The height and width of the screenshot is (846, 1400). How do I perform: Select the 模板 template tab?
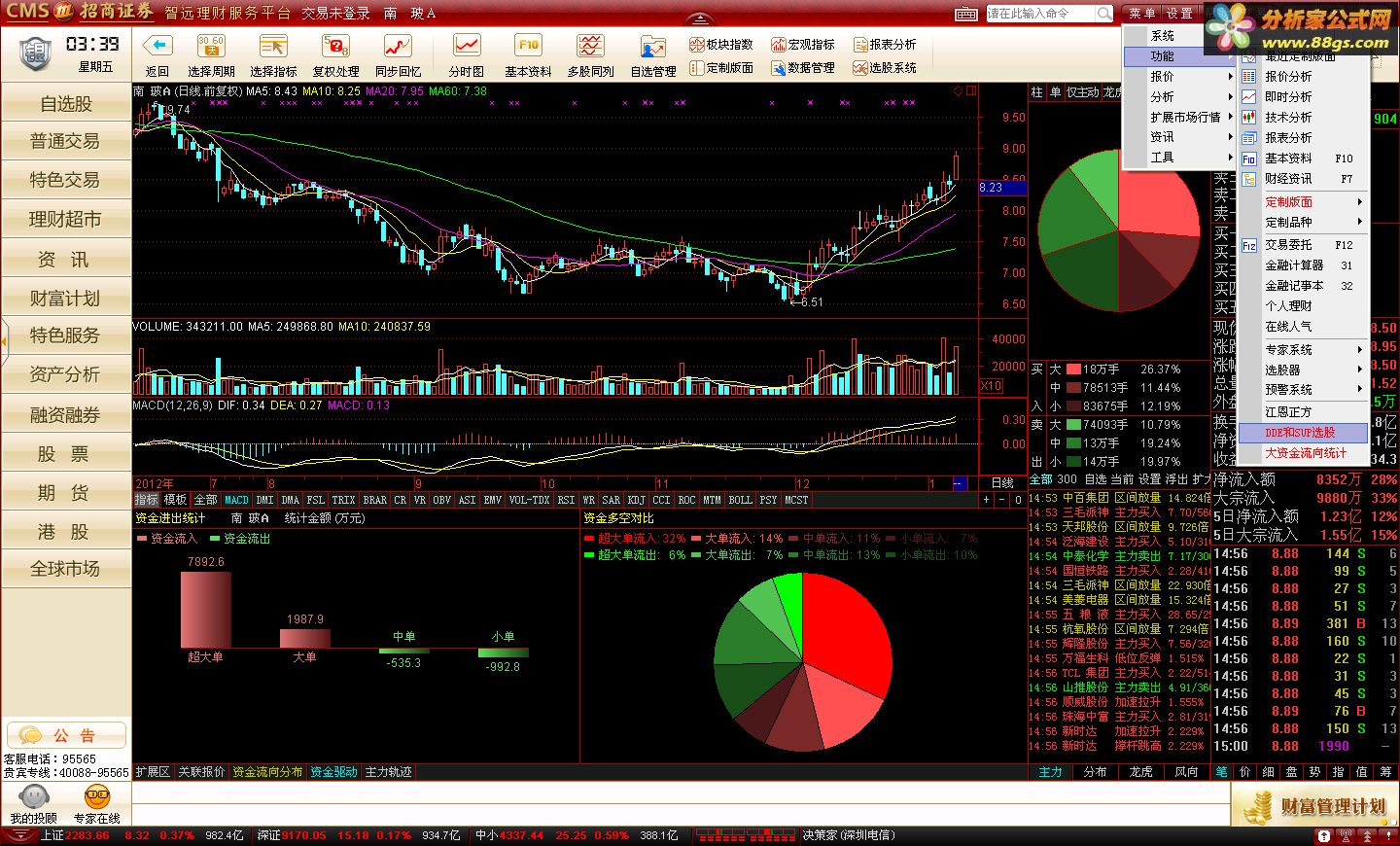pyautogui.click(x=175, y=500)
